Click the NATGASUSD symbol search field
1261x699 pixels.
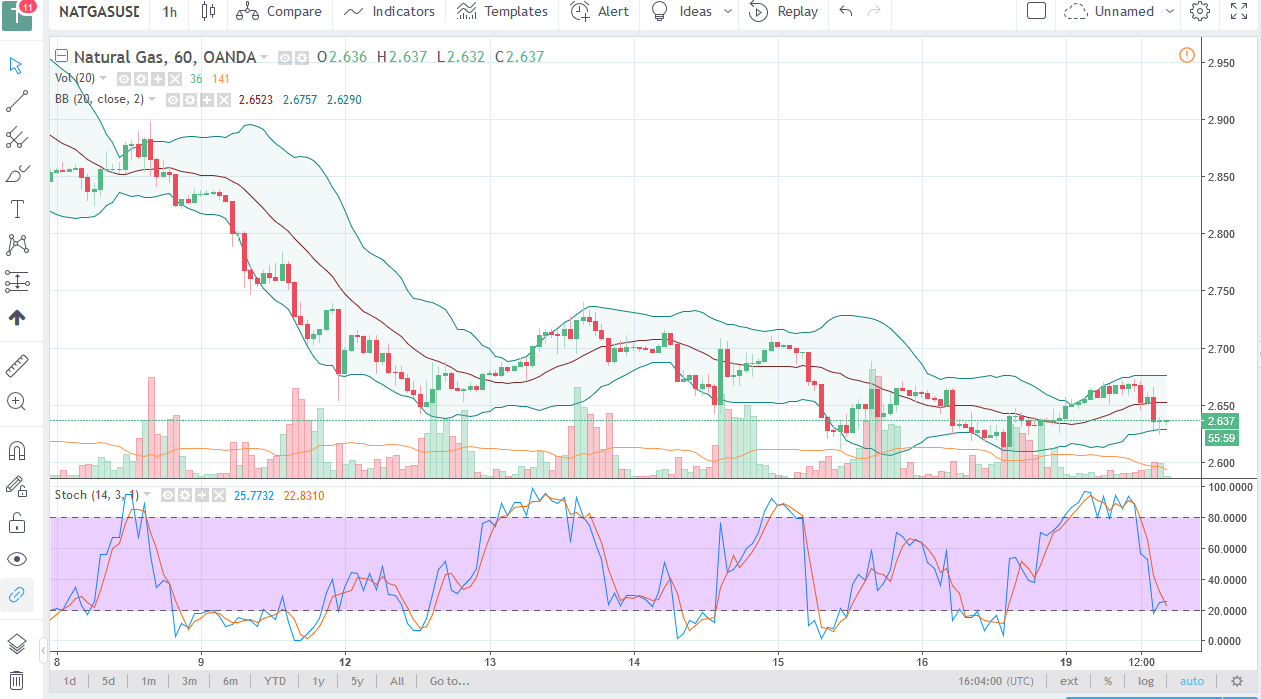(98, 12)
